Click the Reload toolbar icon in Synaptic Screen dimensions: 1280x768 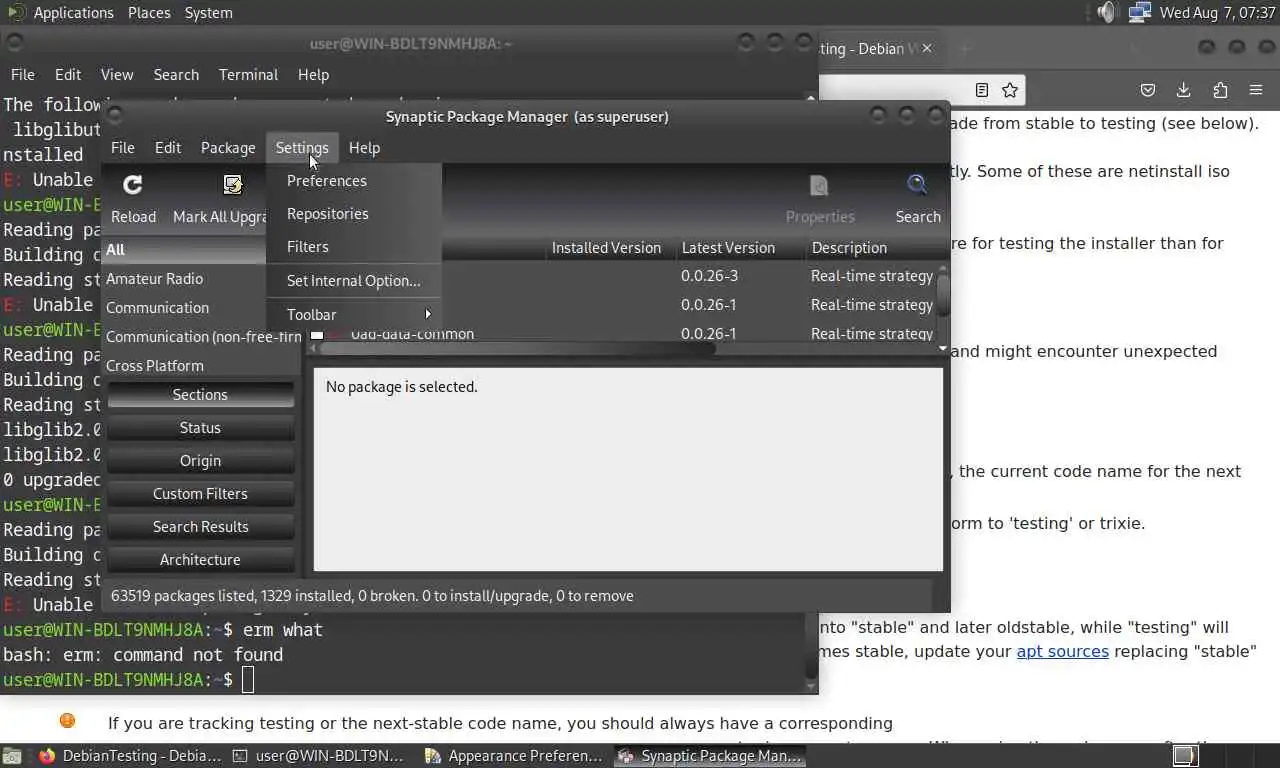pos(132,185)
